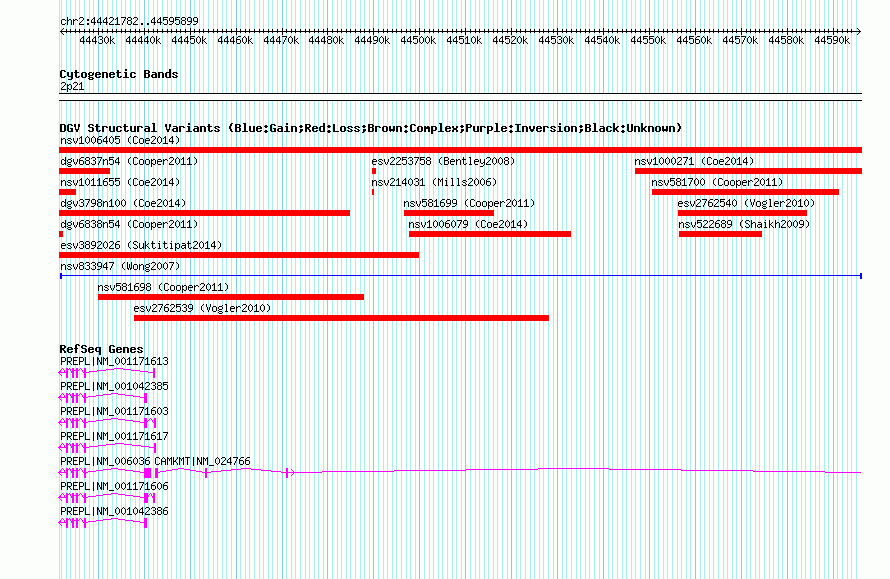This screenshot has width=890, height=579.
Task: Click the red dgv6837n54 loss bar
Action: 85,171
